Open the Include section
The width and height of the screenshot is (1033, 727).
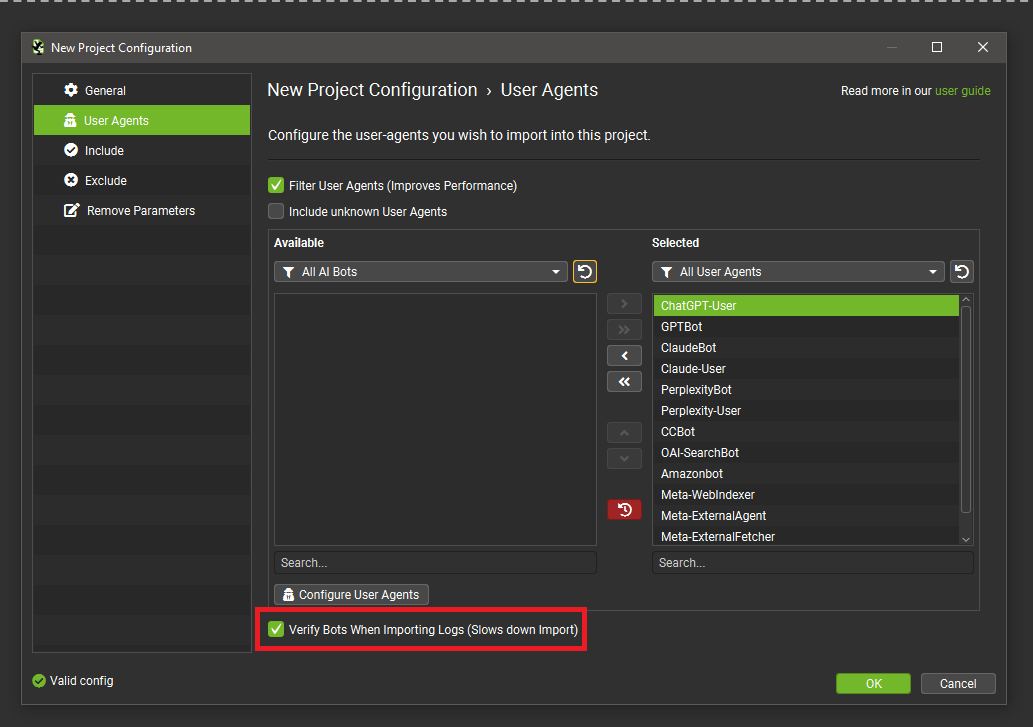coord(142,150)
